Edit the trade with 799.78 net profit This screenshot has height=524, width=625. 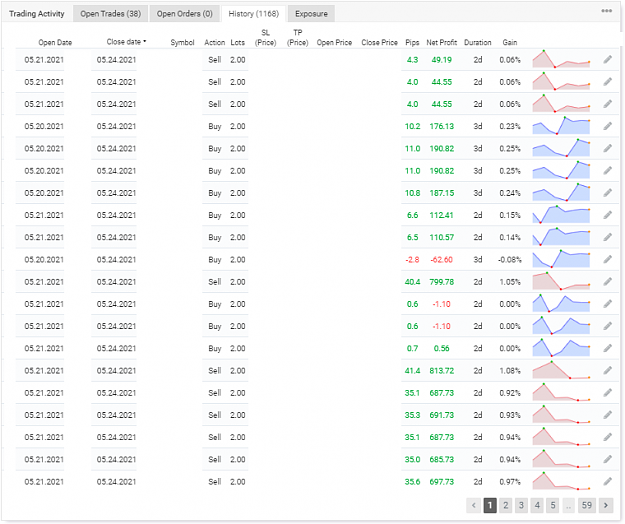point(607,282)
